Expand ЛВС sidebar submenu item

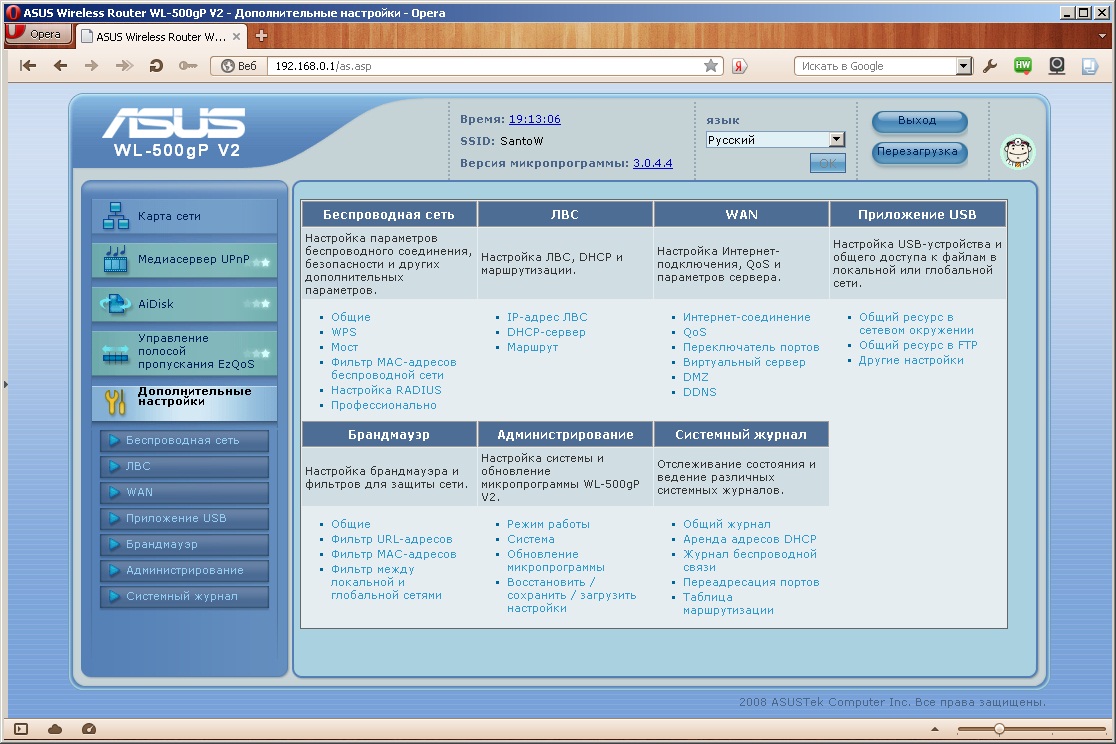pyautogui.click(x=184, y=466)
